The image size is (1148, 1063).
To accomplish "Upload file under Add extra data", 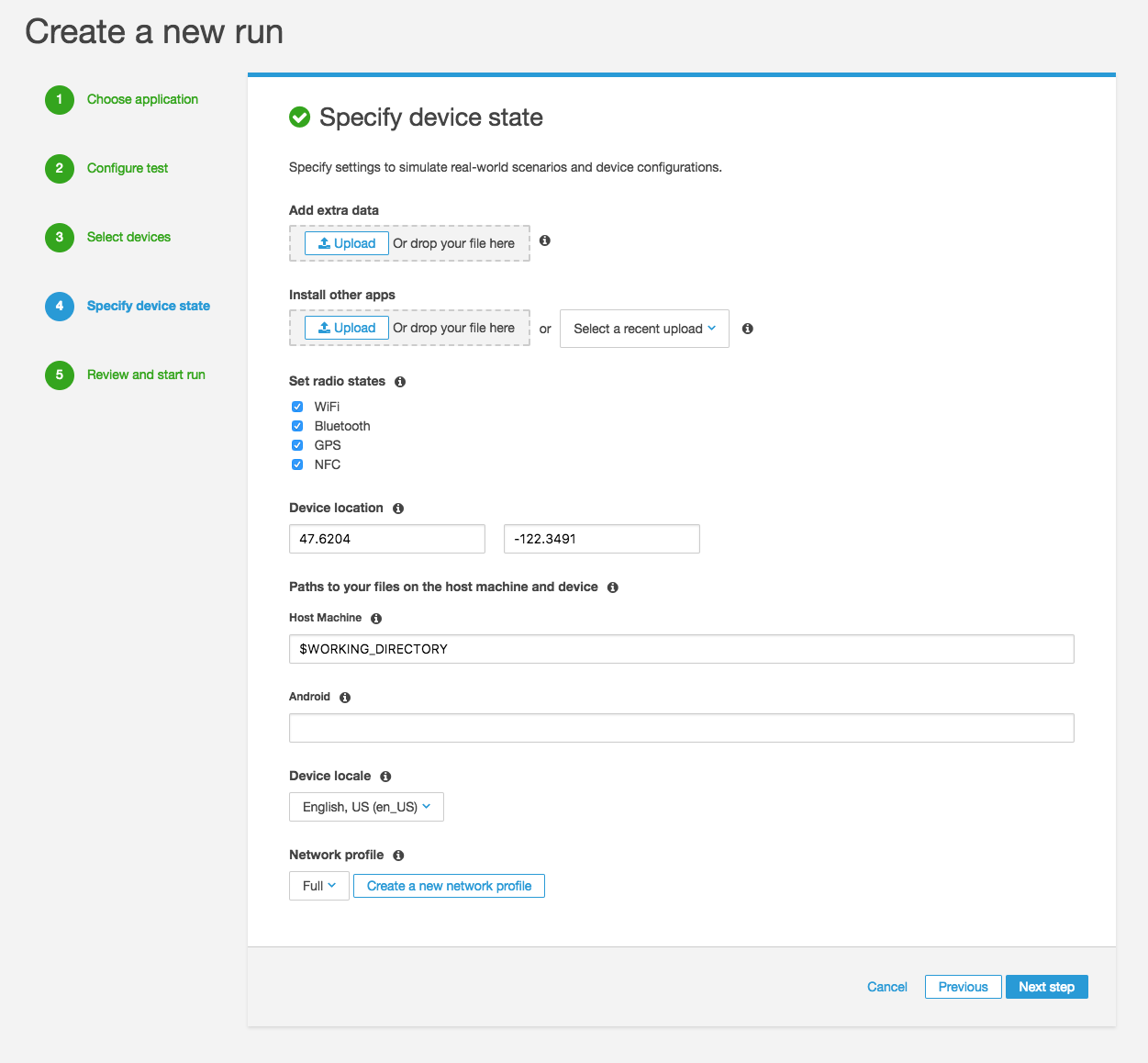I will click(347, 243).
